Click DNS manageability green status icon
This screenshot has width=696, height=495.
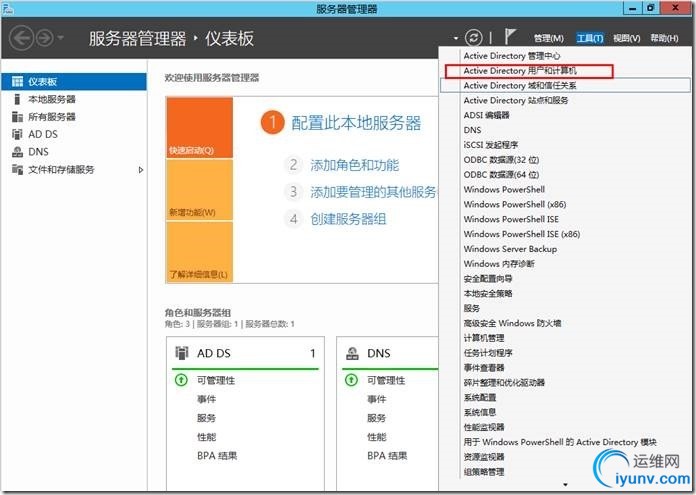coord(351,380)
